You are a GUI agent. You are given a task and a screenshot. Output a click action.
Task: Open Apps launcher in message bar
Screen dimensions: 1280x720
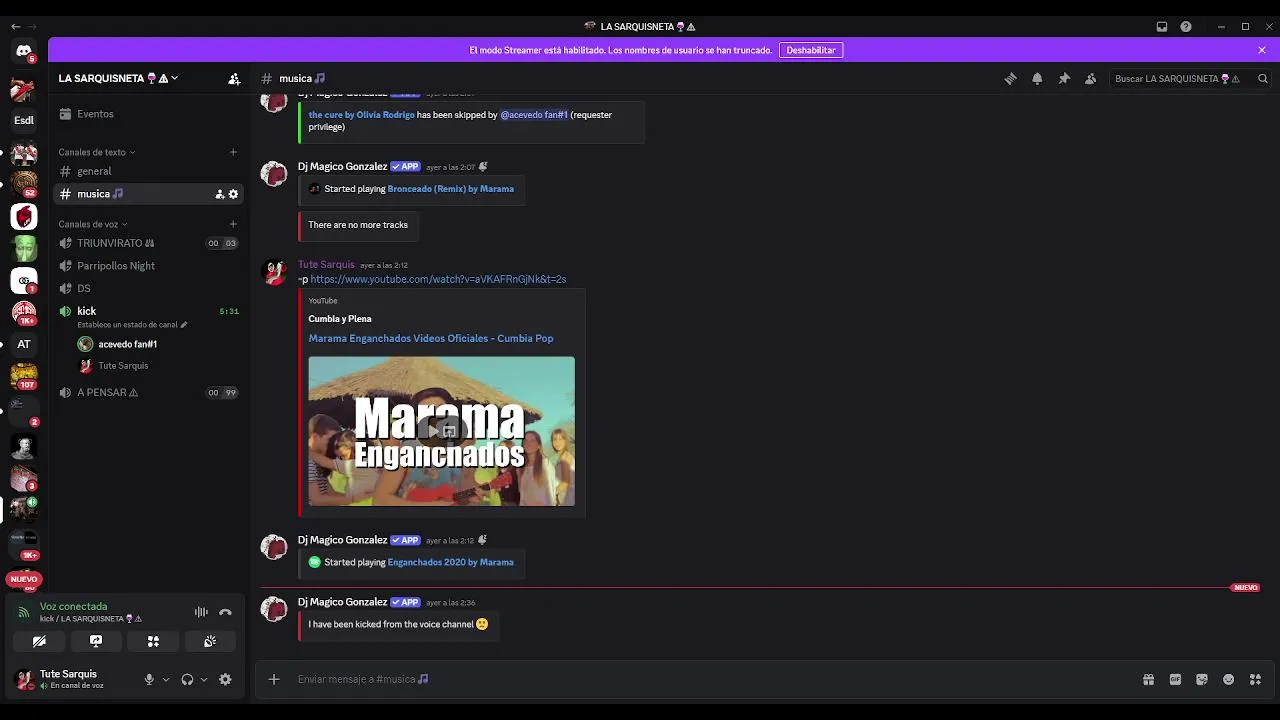1256,680
